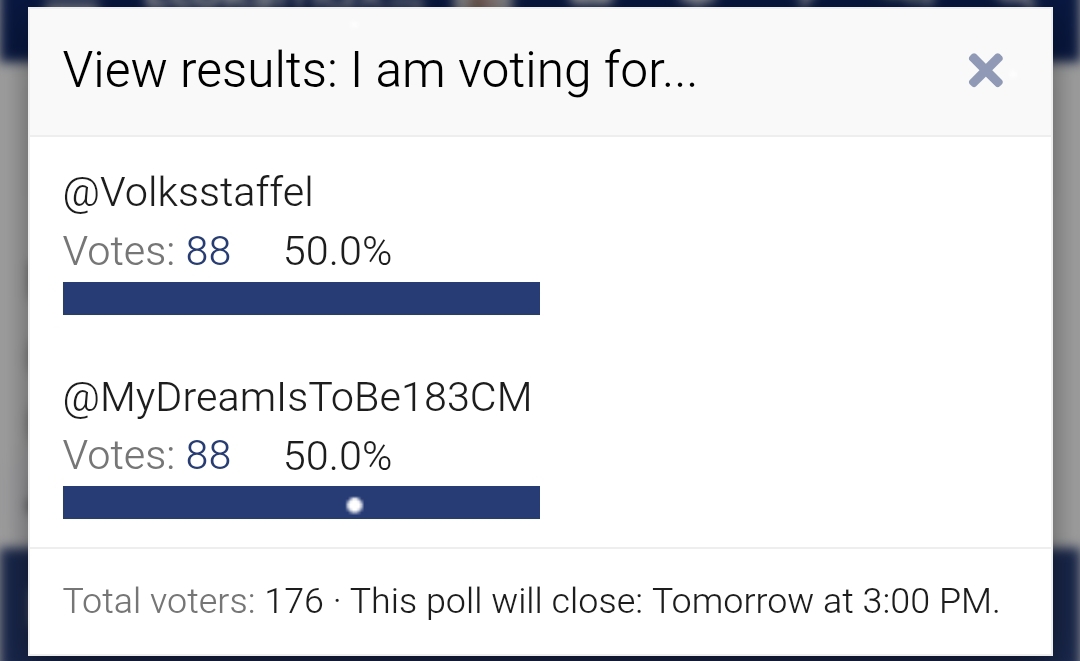Screen dimensions: 1080x661
Task: Click the "View results: I am voting for..." title
Action: point(380,71)
